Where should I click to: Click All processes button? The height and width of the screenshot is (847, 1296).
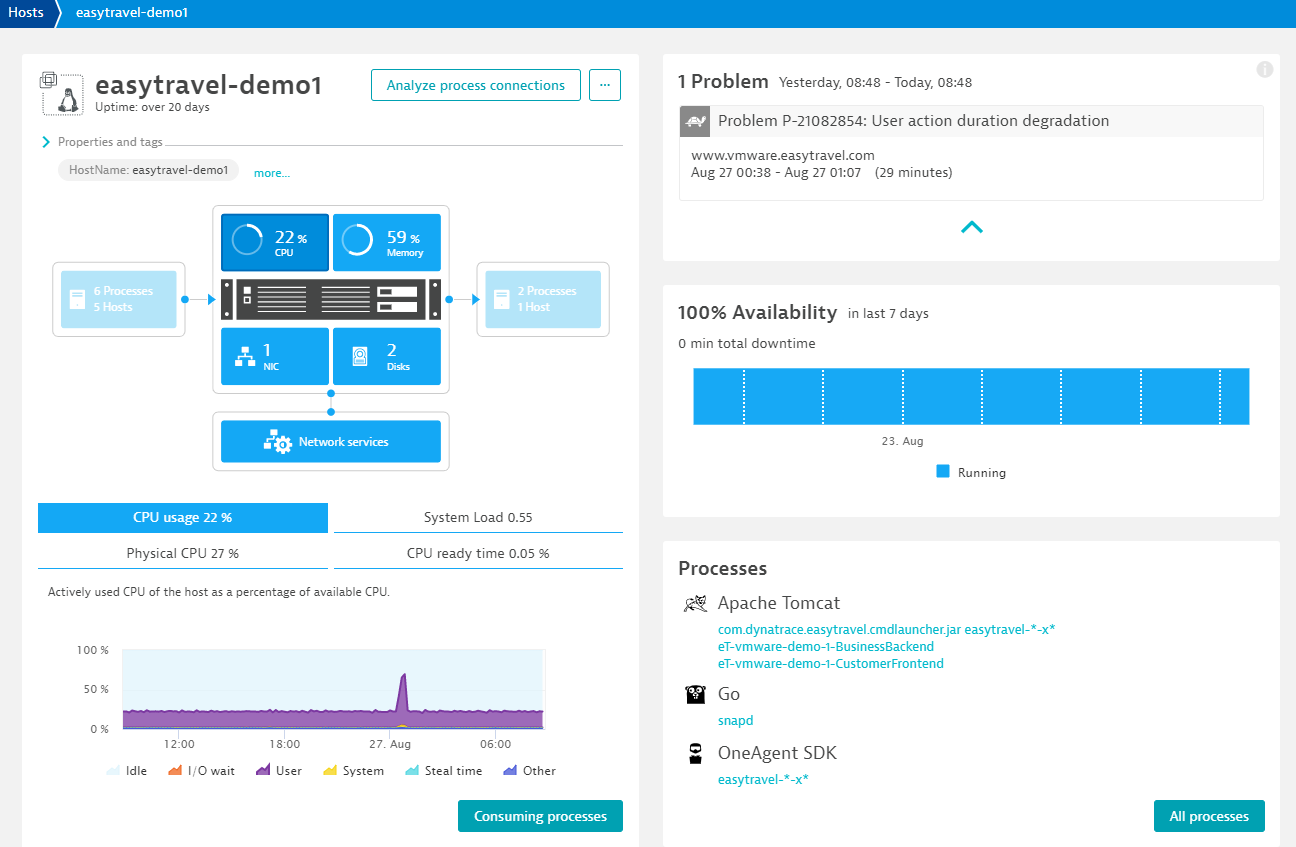tap(1209, 816)
